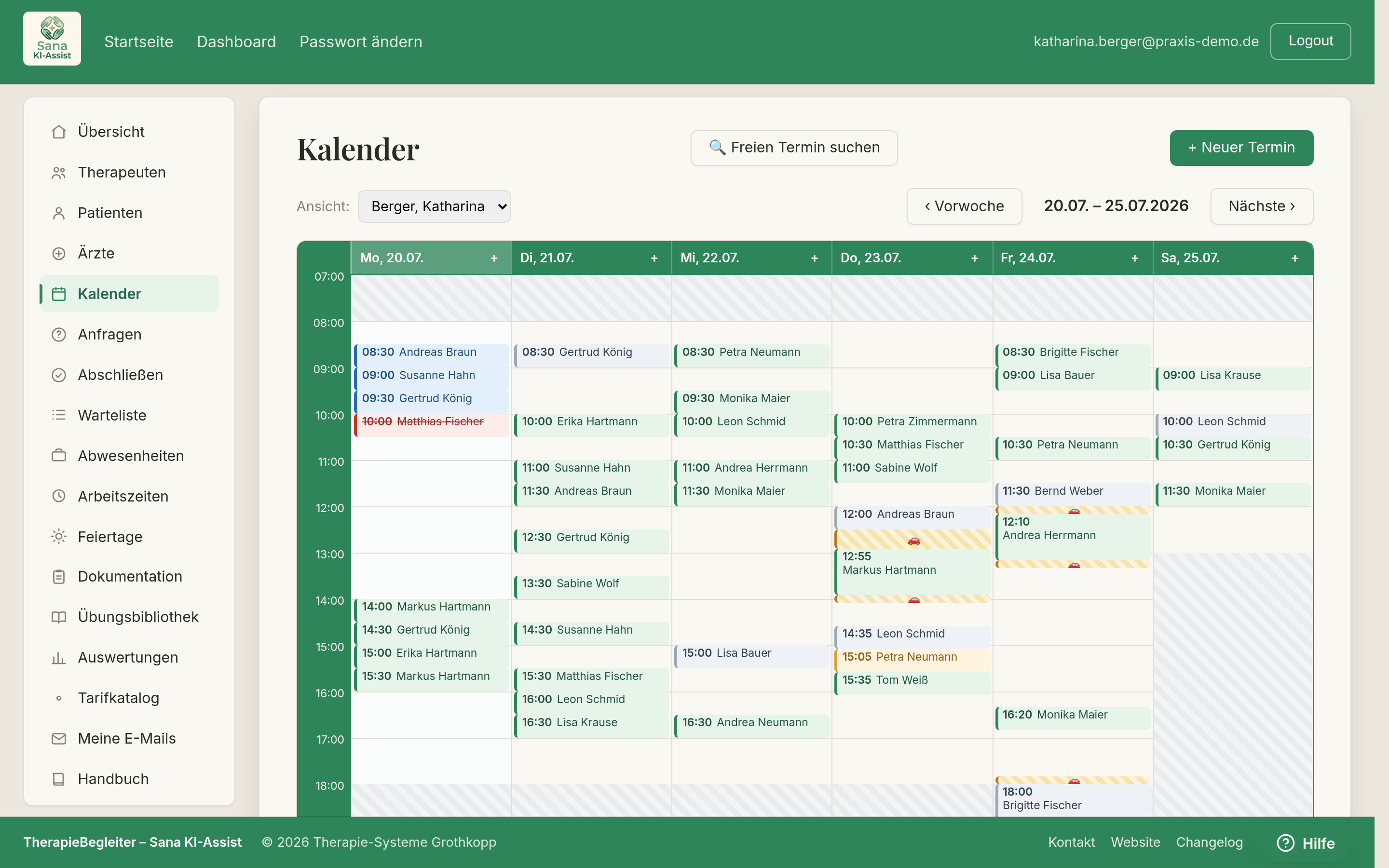The width and height of the screenshot is (1389, 868).
Task: Click the Übersicht house icon
Action: [x=58, y=132]
